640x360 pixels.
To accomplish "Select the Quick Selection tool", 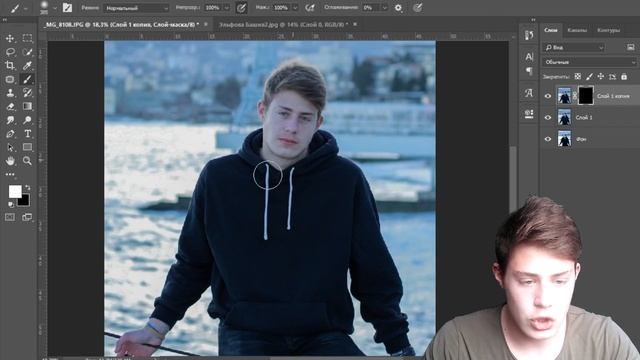I will (27, 52).
